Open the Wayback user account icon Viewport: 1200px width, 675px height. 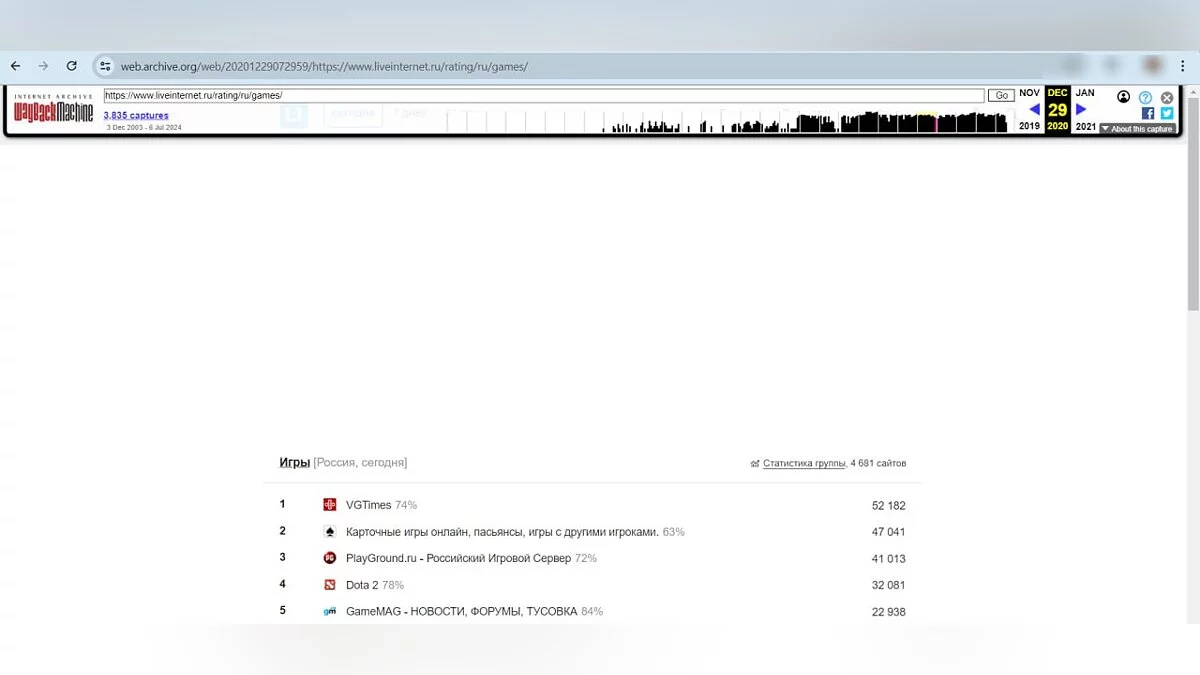[x=1124, y=97]
